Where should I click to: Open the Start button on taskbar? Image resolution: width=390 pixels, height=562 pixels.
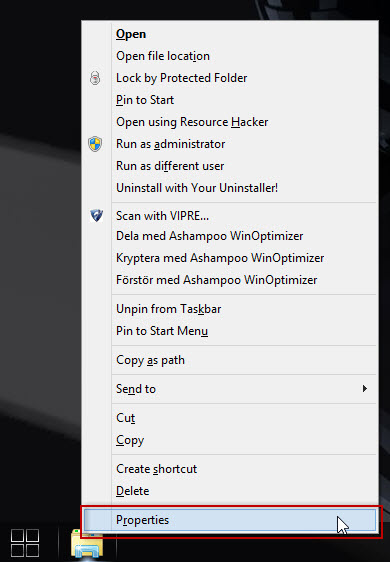coord(25,543)
